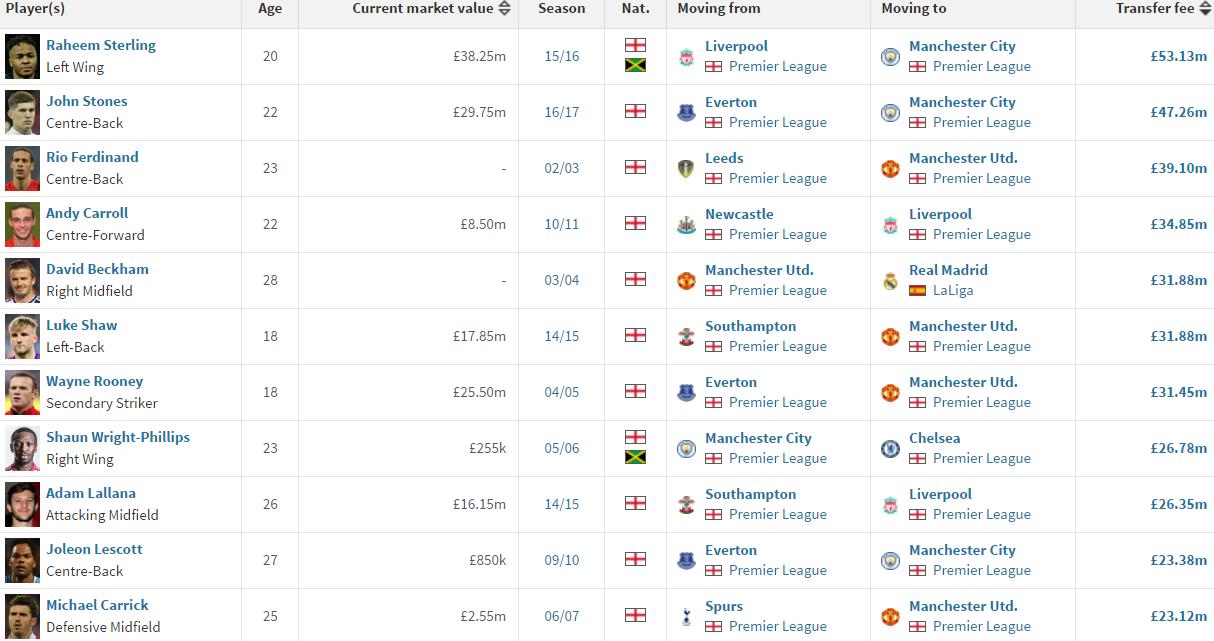The image size is (1214, 641).
Task: Open the LaLiga league link
Action: pyautogui.click(x=952, y=290)
